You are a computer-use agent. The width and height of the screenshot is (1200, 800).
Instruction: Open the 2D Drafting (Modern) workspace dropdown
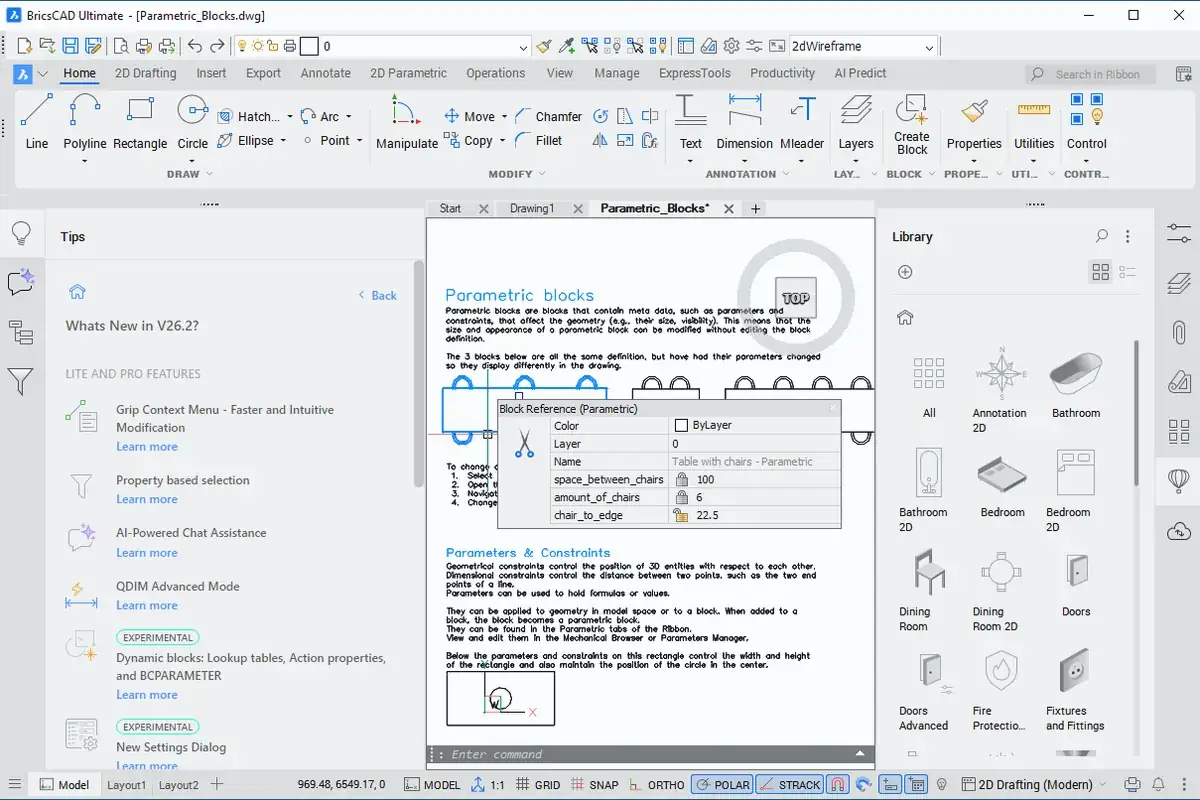point(1034,785)
